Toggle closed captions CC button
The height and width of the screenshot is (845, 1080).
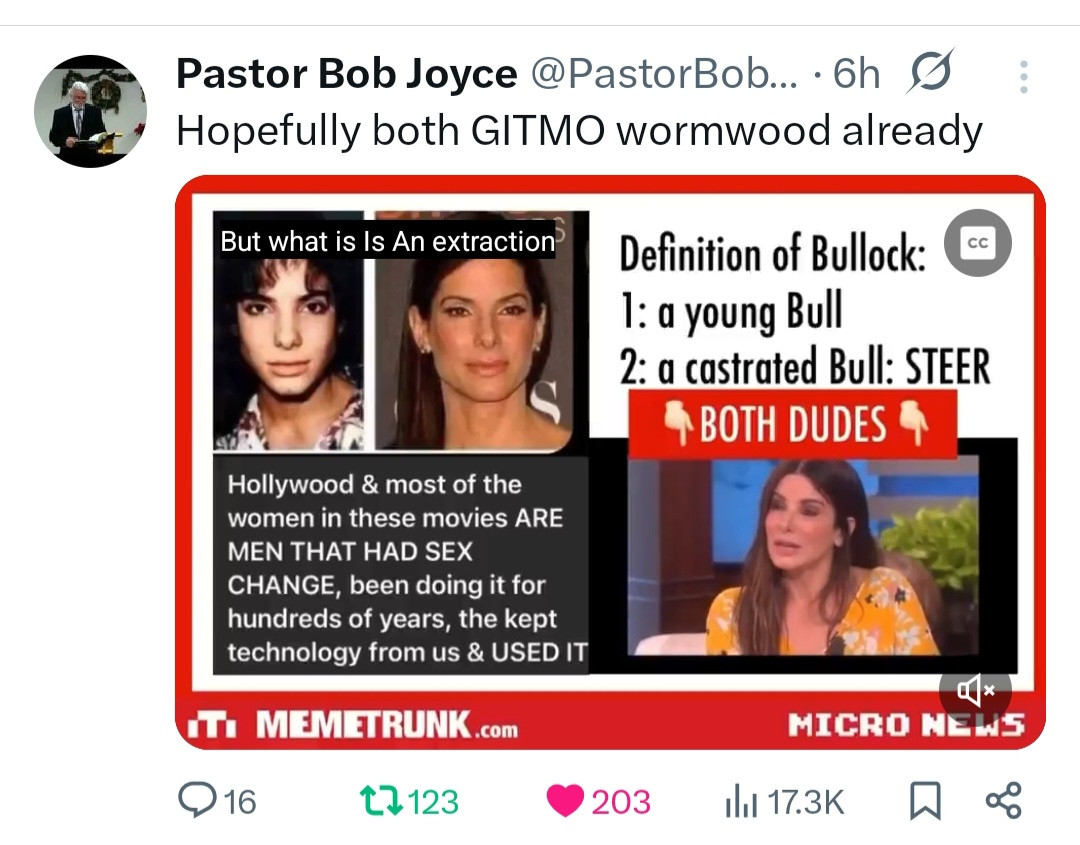pos(977,243)
